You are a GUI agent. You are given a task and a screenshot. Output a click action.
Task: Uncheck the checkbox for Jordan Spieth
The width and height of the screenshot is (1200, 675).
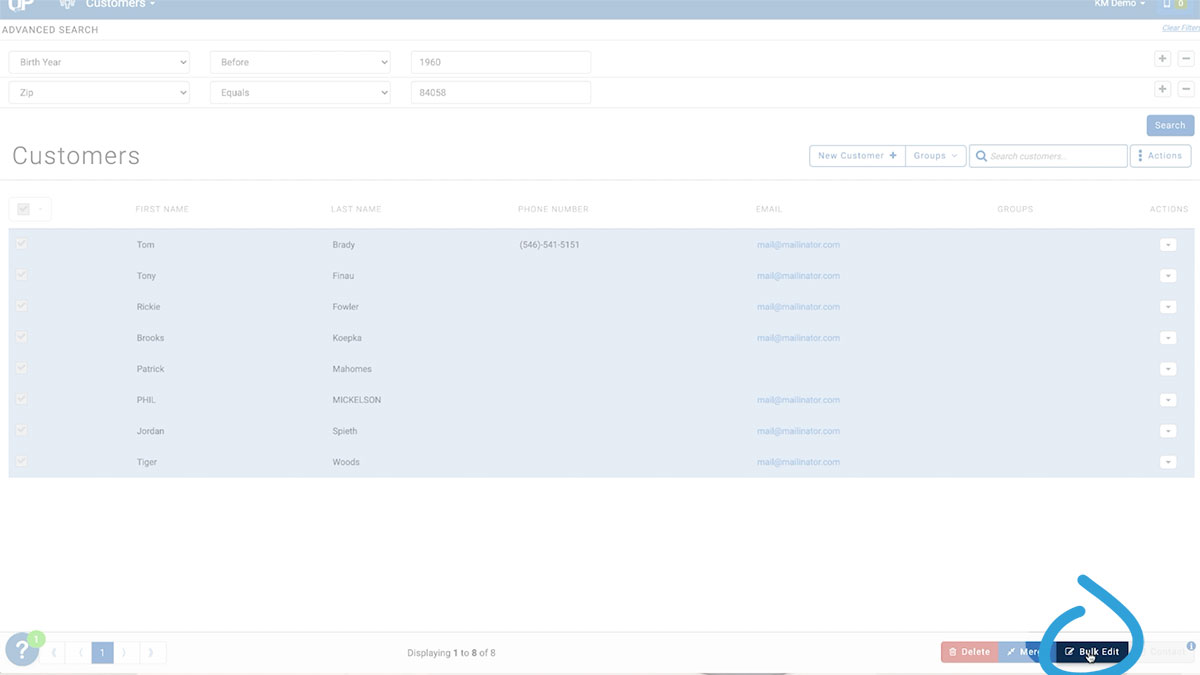(x=21, y=430)
